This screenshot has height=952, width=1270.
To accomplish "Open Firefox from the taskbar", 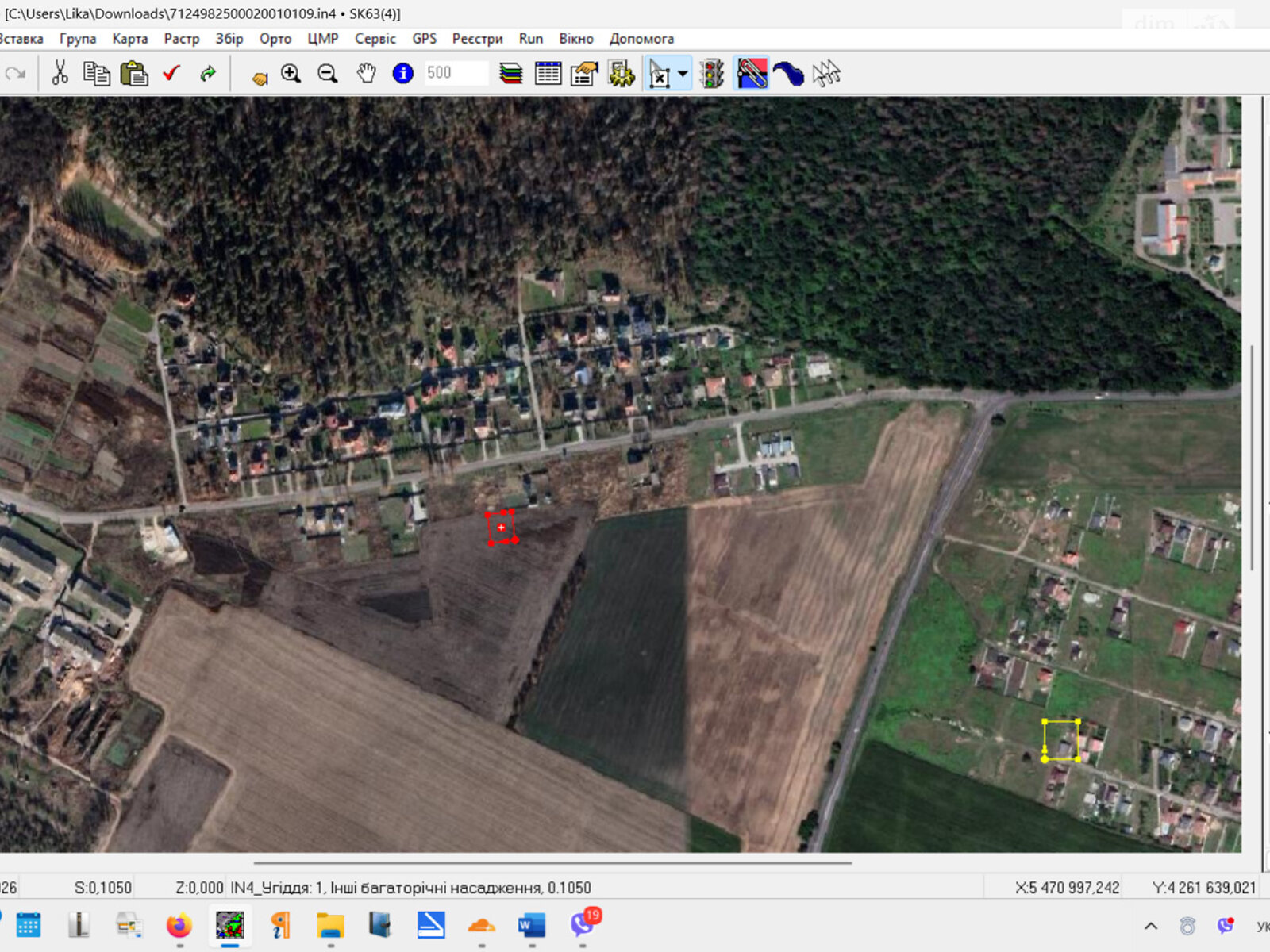I will [x=179, y=925].
